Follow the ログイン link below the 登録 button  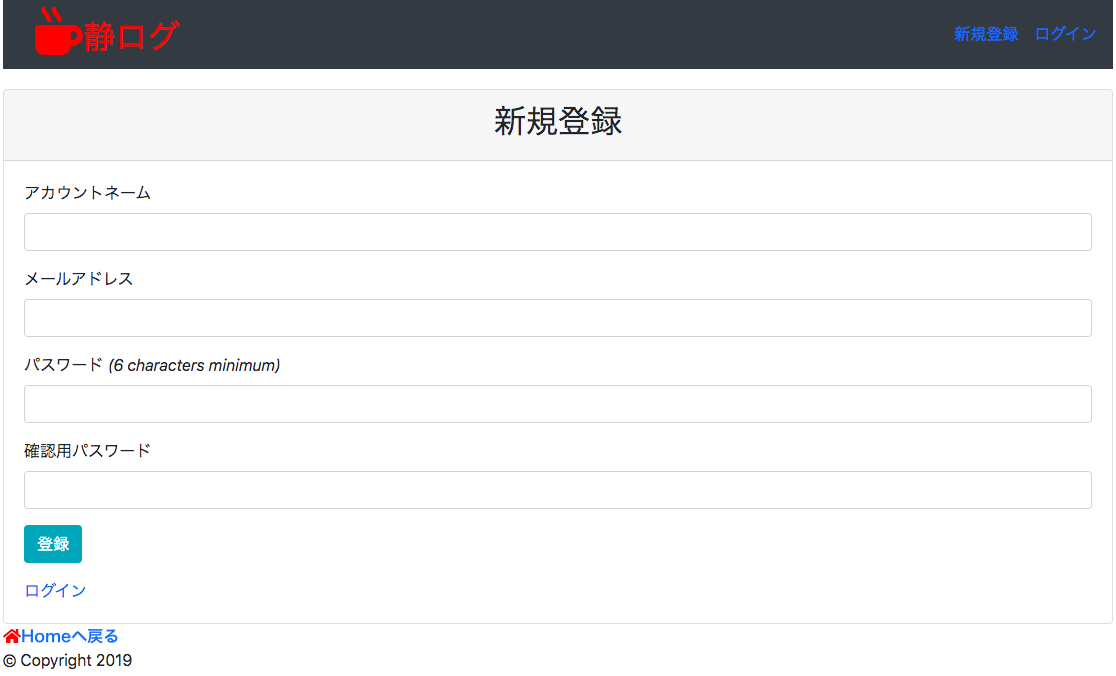[x=55, y=591]
